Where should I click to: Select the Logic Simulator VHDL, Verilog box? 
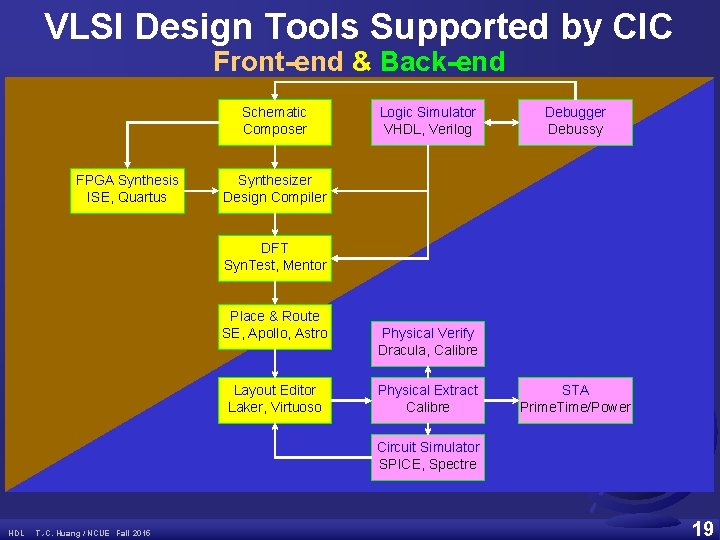click(428, 122)
